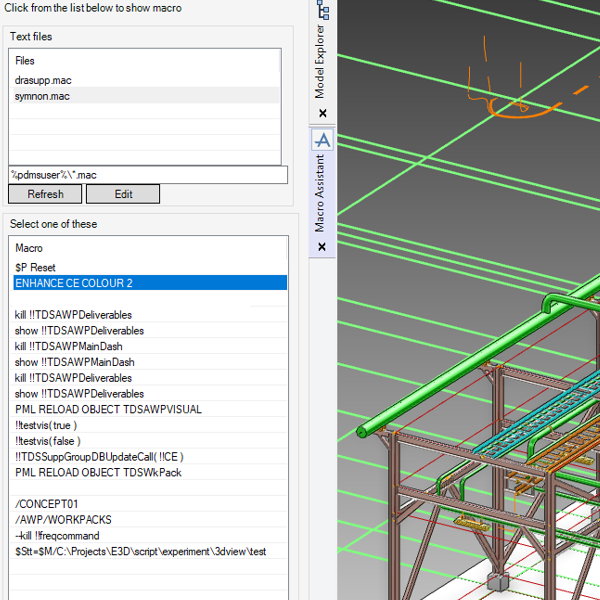Open the Model Explorer tree icon
This screenshot has height=600, width=600.
pyautogui.click(x=323, y=10)
